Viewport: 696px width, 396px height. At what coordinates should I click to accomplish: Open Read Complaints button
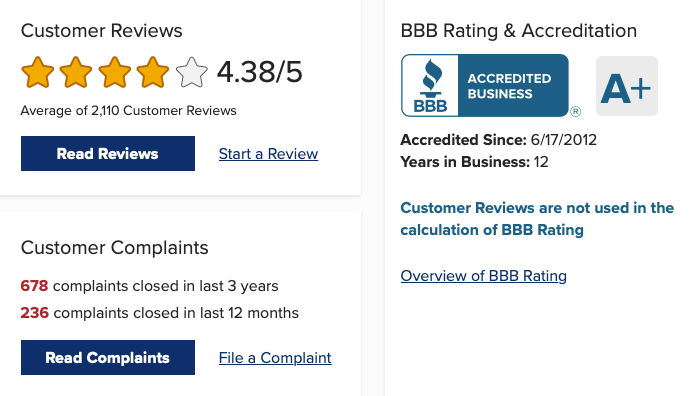pos(108,358)
